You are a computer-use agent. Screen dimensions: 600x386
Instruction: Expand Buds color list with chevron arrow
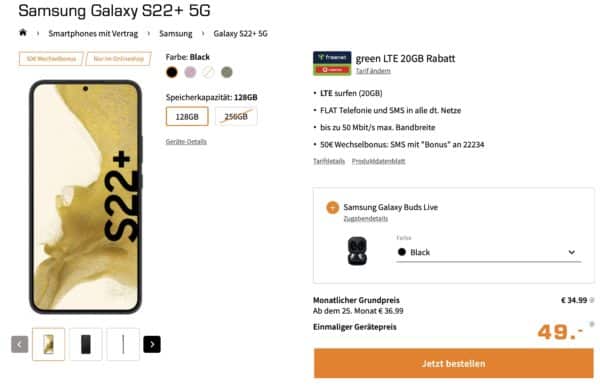pos(572,252)
